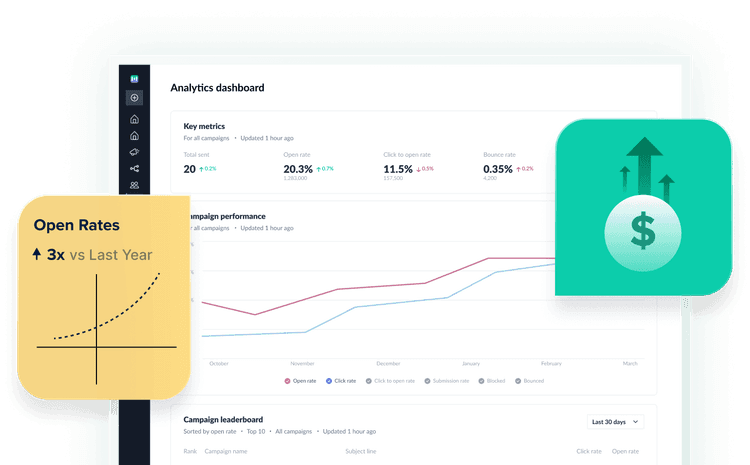The width and height of the screenshot is (750, 465).
Task: Click the plus create icon in sidebar
Action: tap(134, 98)
